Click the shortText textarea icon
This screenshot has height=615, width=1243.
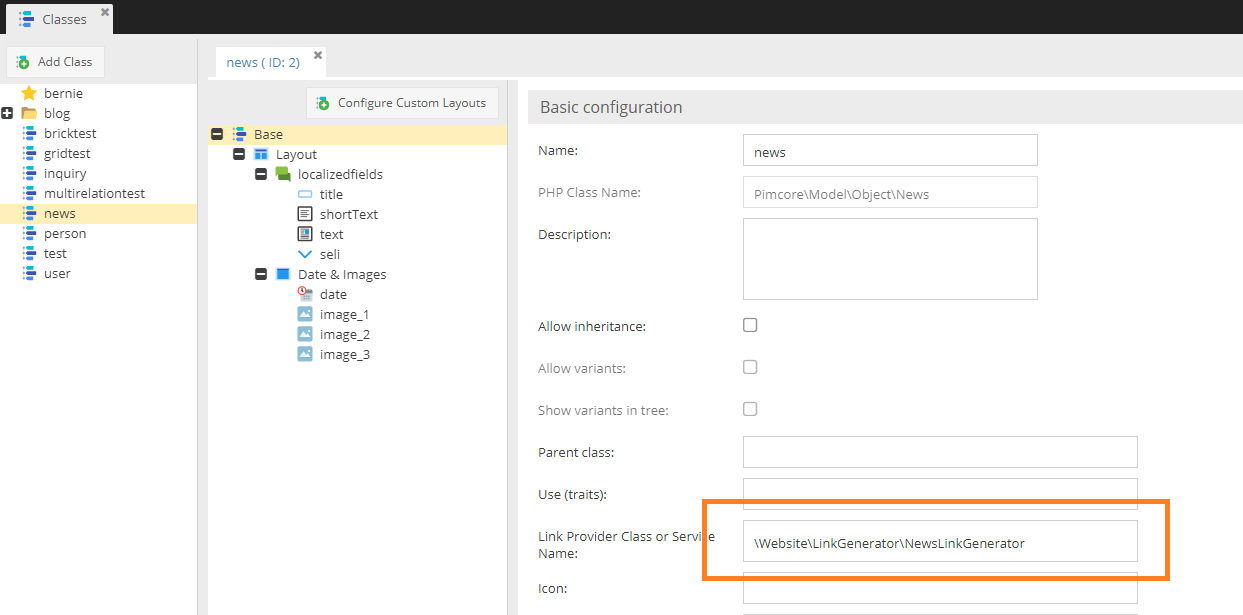[305, 214]
